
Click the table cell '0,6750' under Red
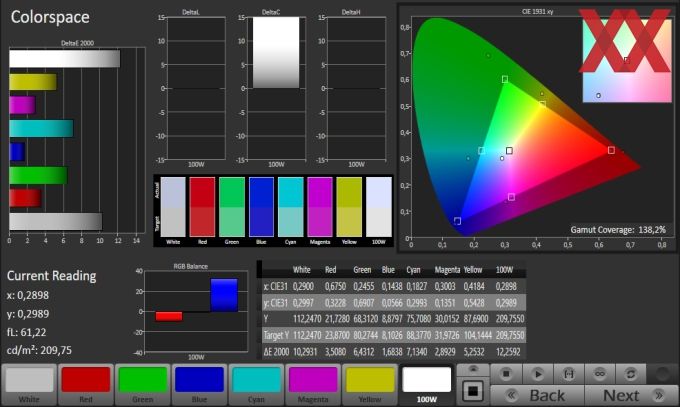(336, 286)
